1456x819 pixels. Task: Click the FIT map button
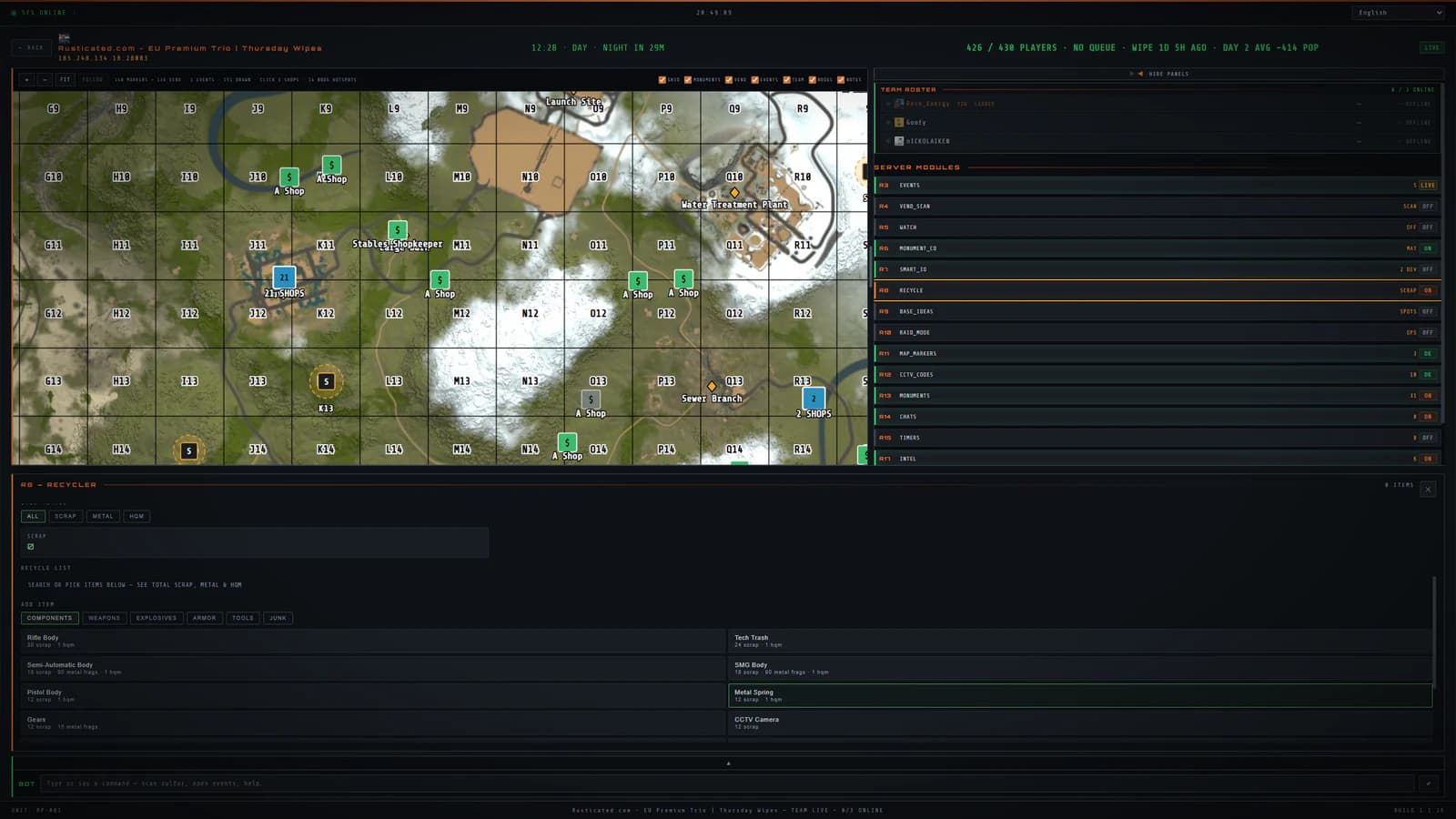(65, 79)
